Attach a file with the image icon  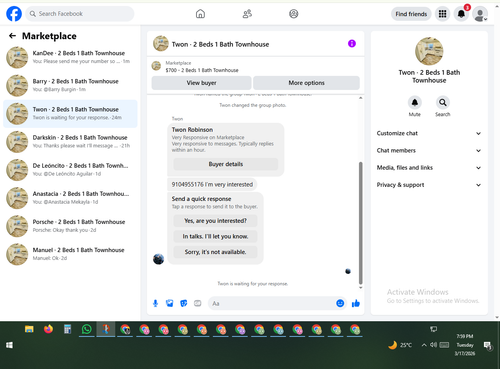coord(170,303)
